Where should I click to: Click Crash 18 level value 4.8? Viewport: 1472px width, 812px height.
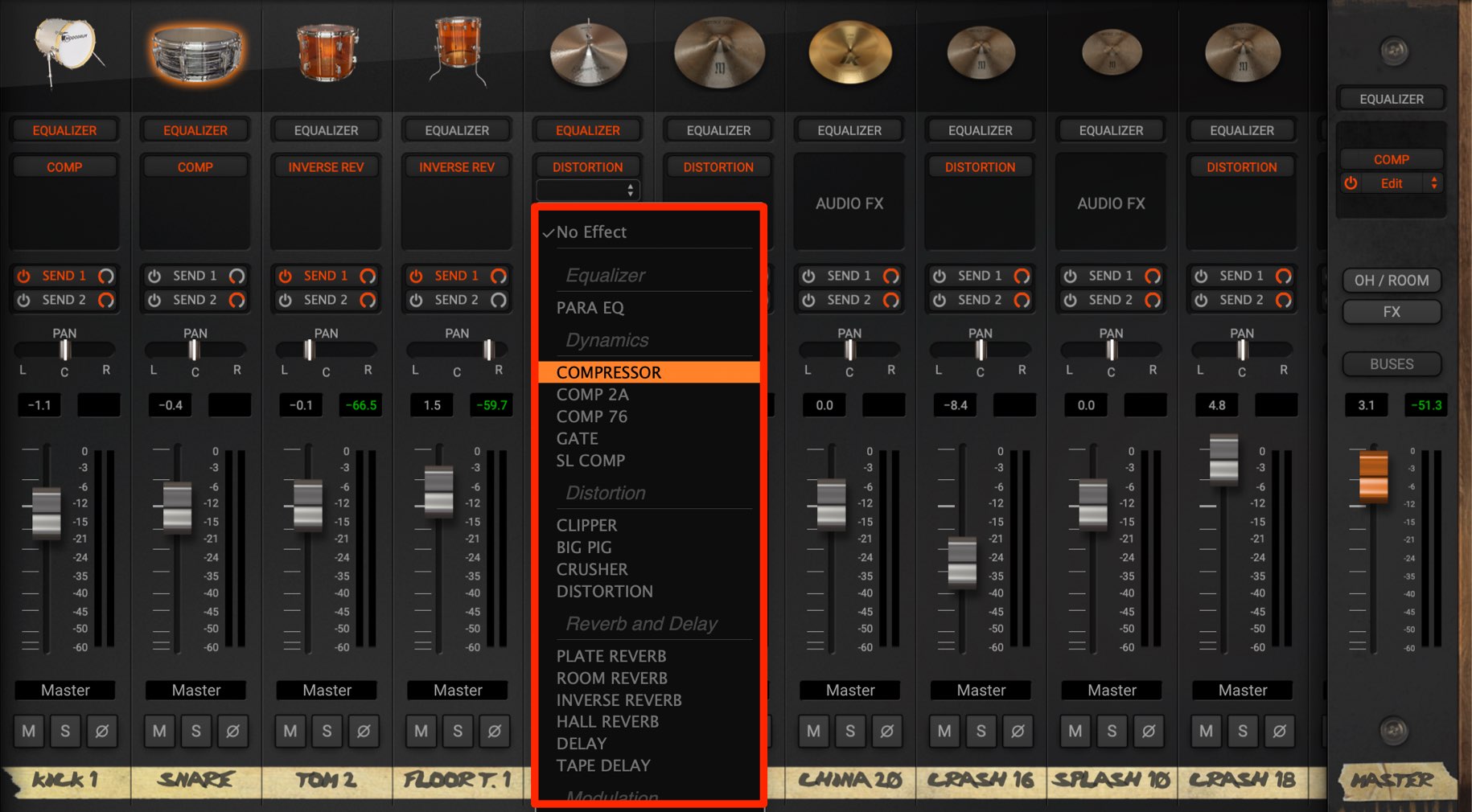1217,404
